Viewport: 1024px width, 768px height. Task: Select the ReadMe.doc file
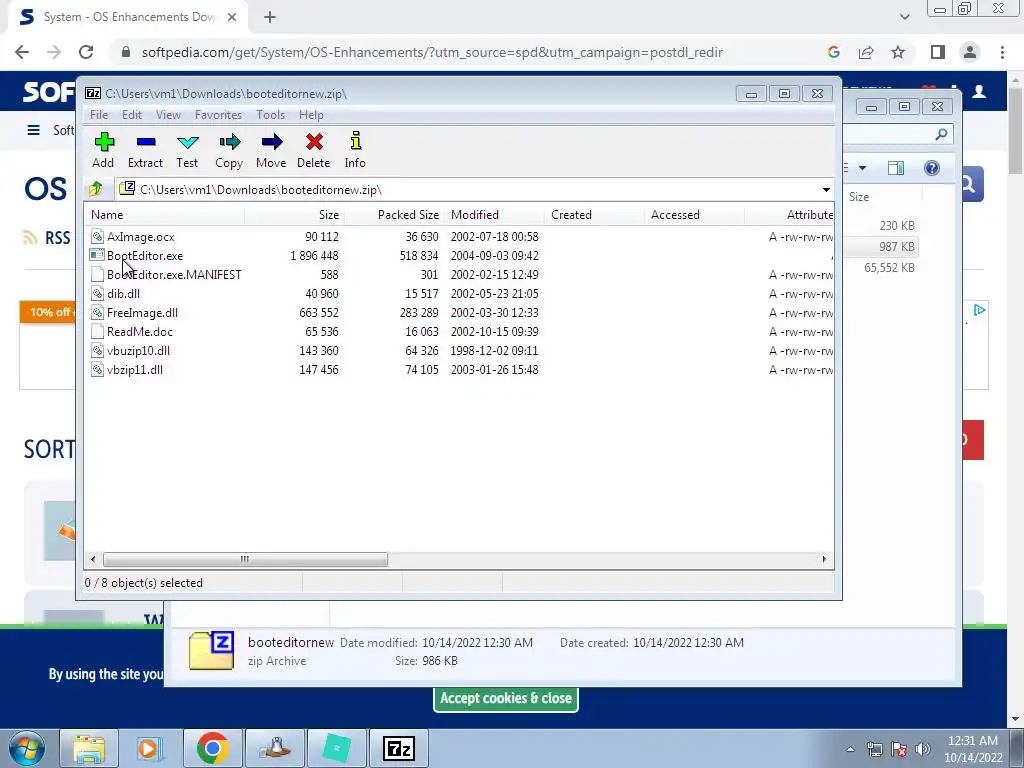click(140, 332)
